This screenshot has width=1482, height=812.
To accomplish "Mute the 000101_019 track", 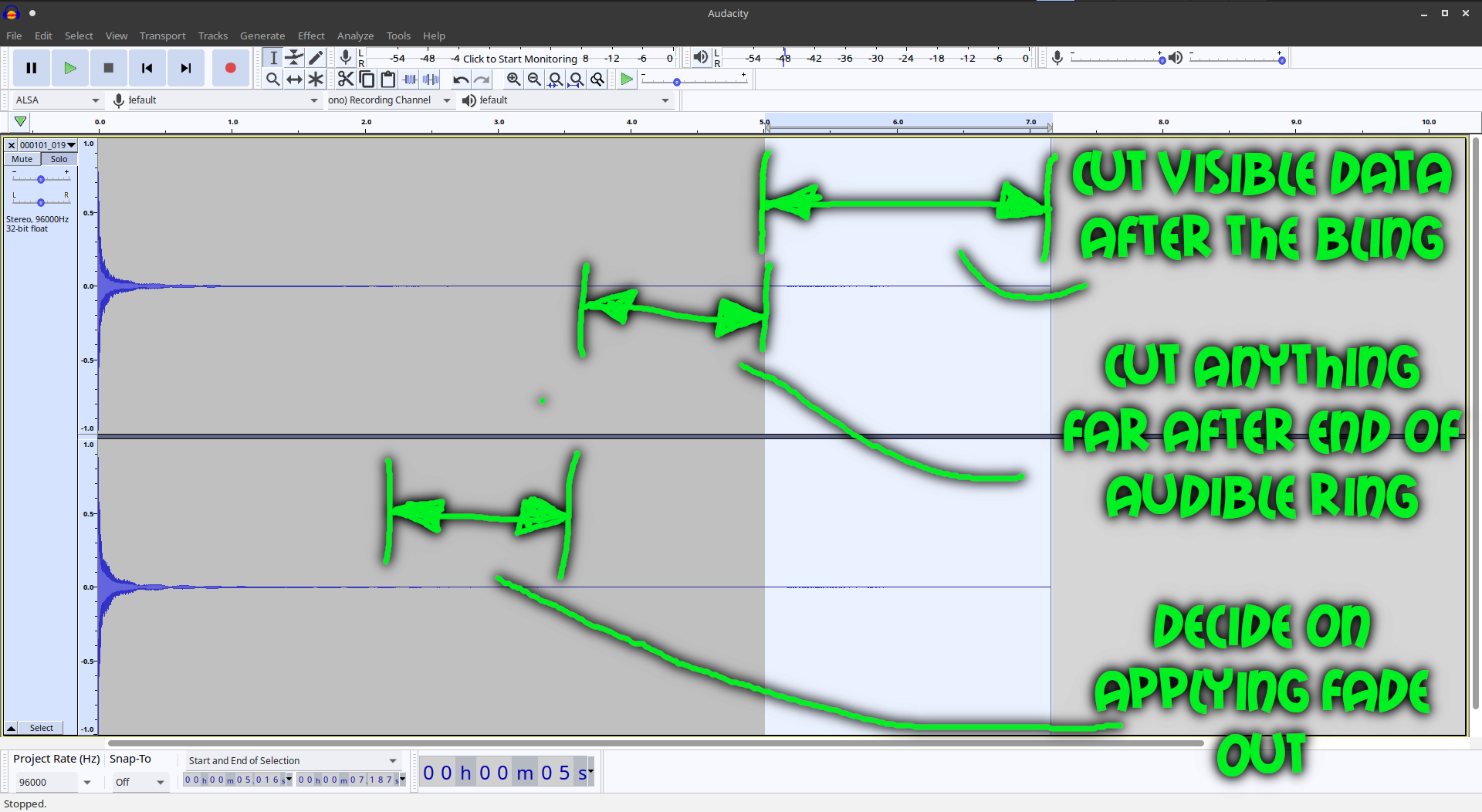I will (21, 159).
